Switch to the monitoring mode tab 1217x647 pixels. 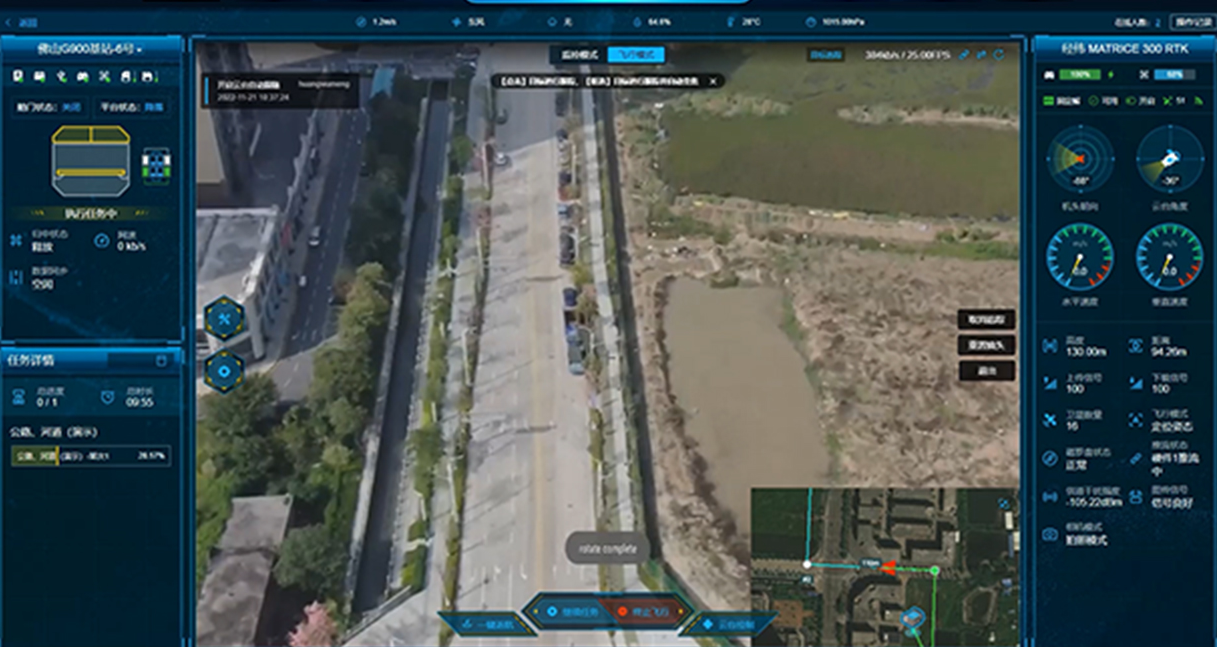(x=578, y=55)
